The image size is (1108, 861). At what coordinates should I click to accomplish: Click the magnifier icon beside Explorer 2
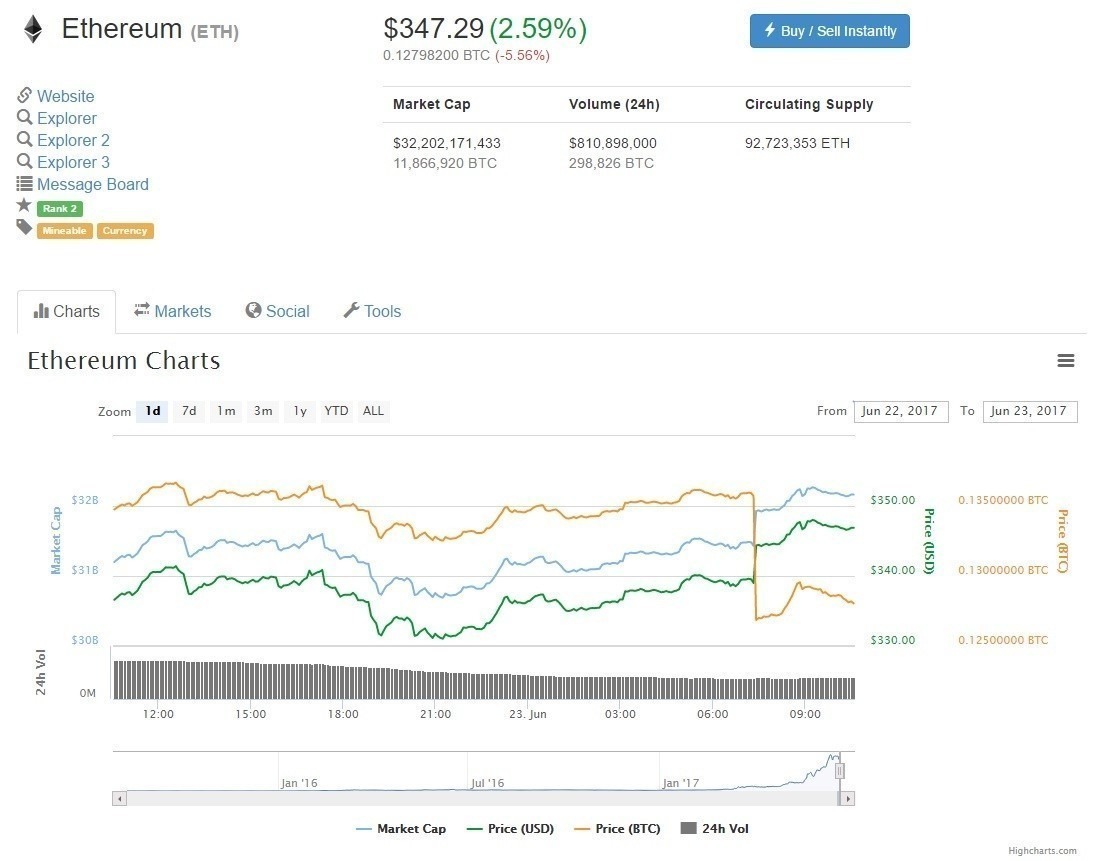pos(25,140)
